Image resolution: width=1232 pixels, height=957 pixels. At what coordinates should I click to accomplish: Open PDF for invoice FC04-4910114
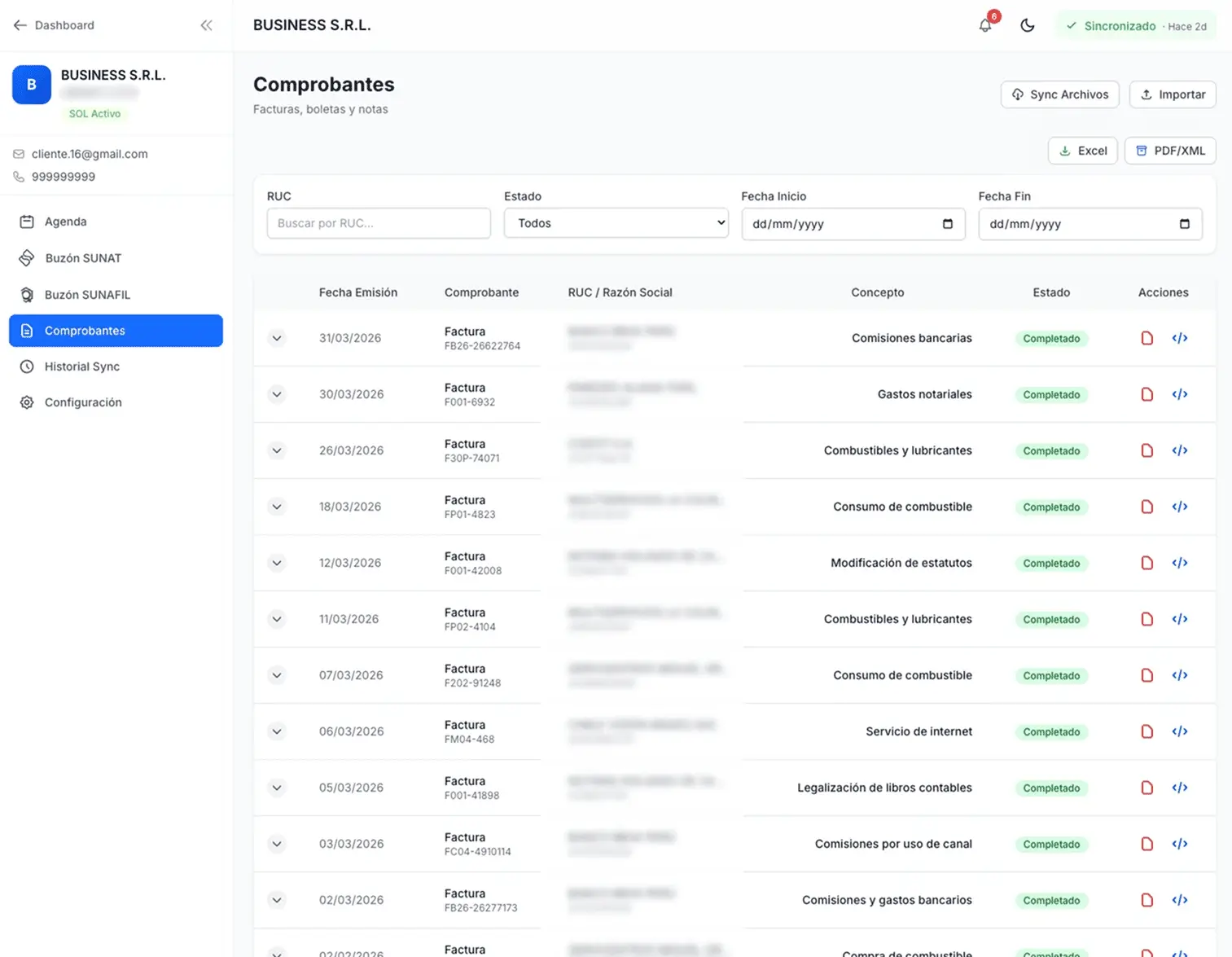click(1147, 844)
